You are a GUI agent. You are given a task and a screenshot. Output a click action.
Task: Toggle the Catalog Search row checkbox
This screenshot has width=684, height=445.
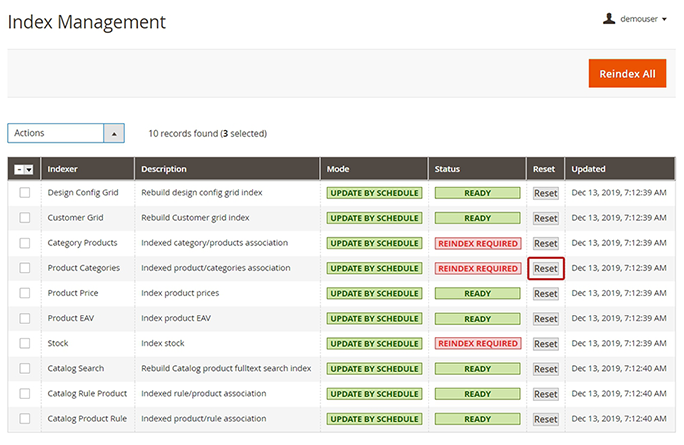(x=24, y=369)
